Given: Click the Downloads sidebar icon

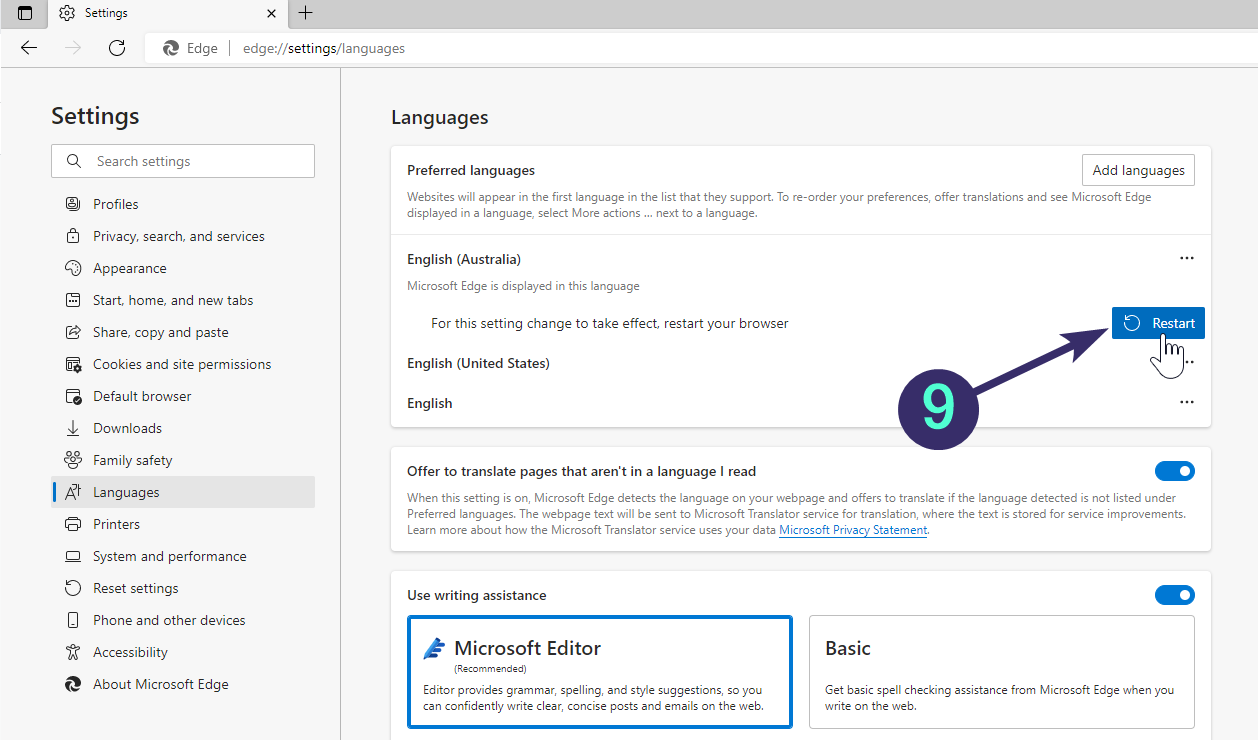Looking at the screenshot, I should [x=73, y=428].
